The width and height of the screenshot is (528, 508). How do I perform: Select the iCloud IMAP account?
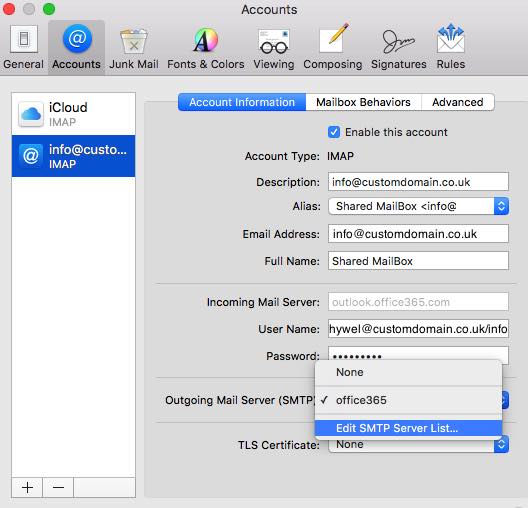73,114
